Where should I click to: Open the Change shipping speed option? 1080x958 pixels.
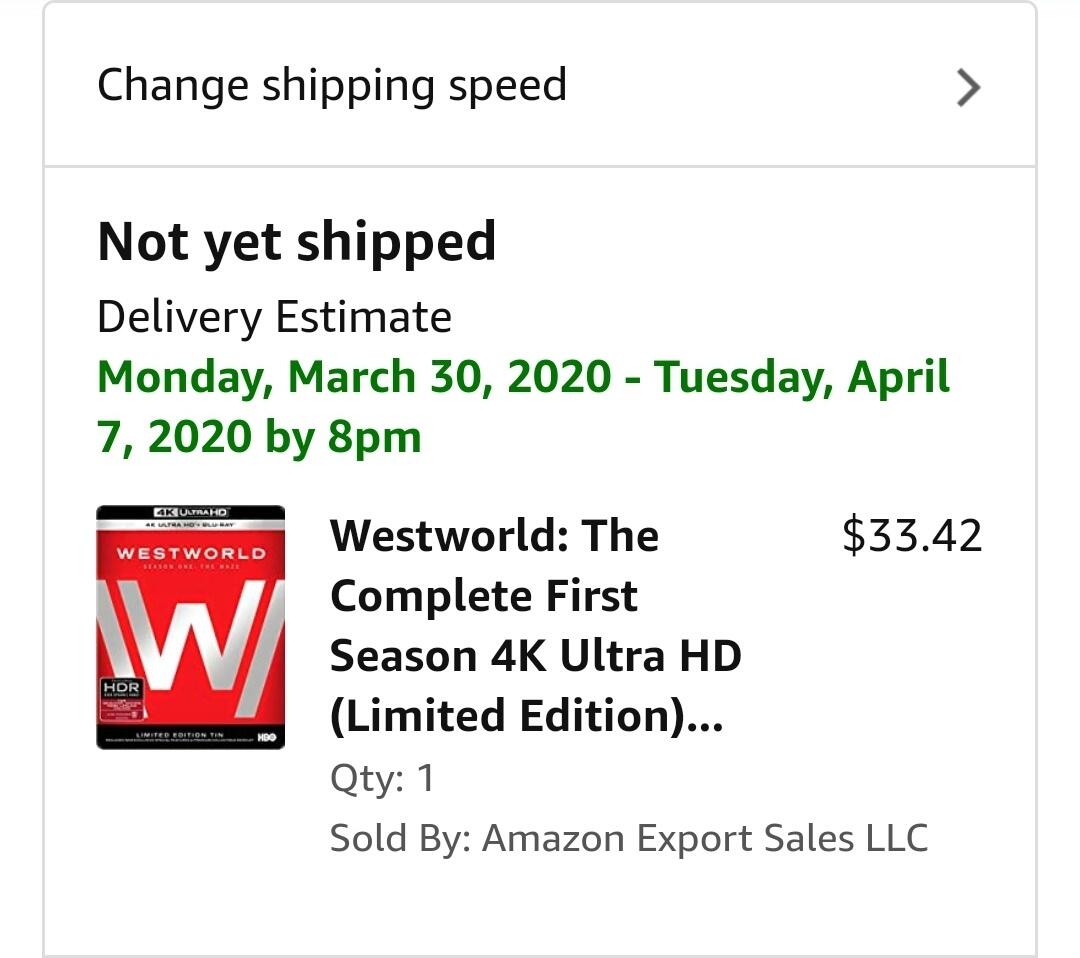point(332,85)
